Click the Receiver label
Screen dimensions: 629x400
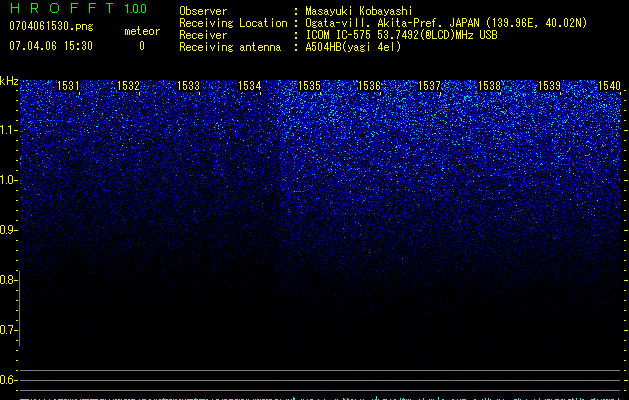pos(203,35)
